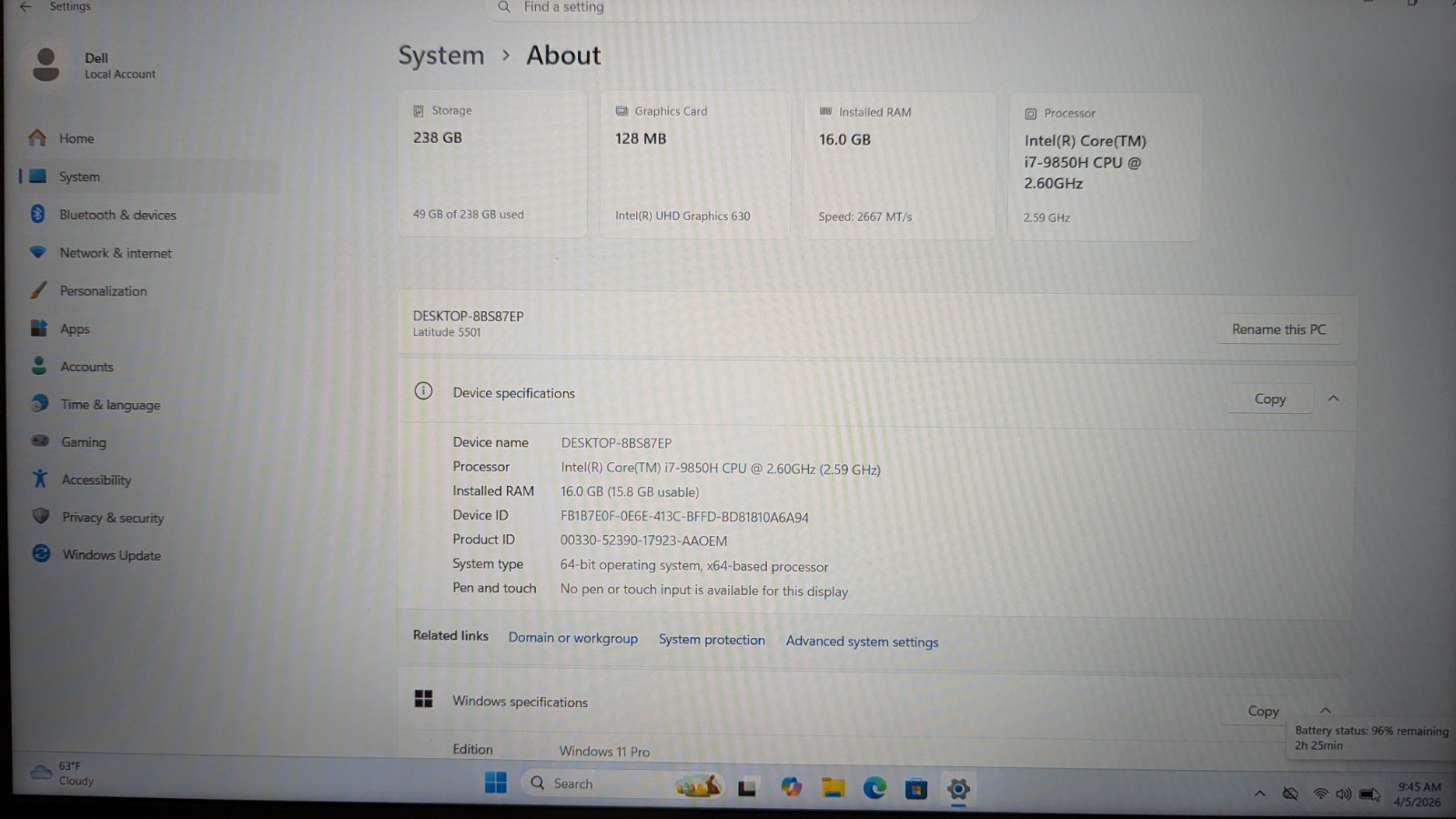The image size is (1456, 819).
Task: Open Advanced system settings link
Action: click(x=862, y=642)
